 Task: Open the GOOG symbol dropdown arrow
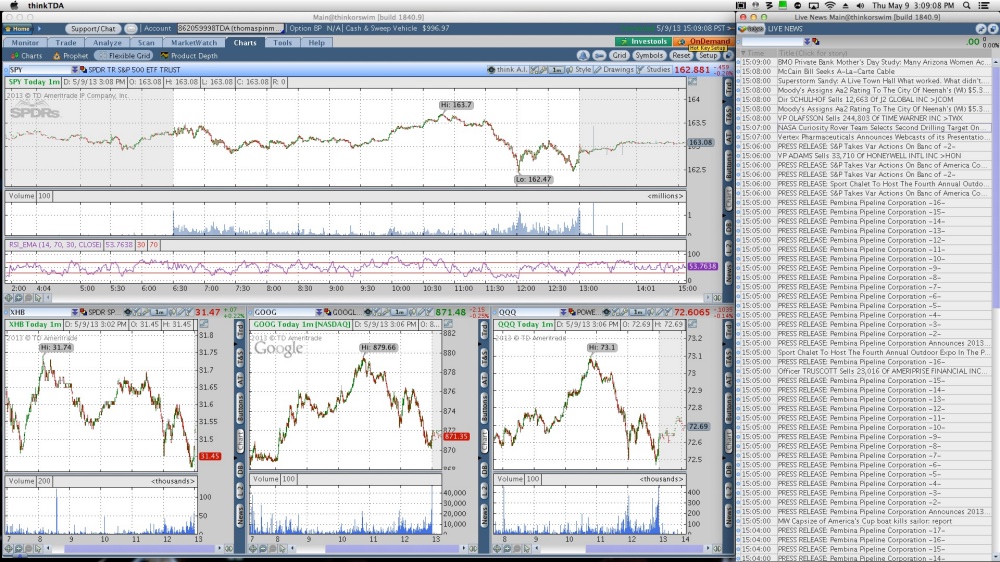319,312
